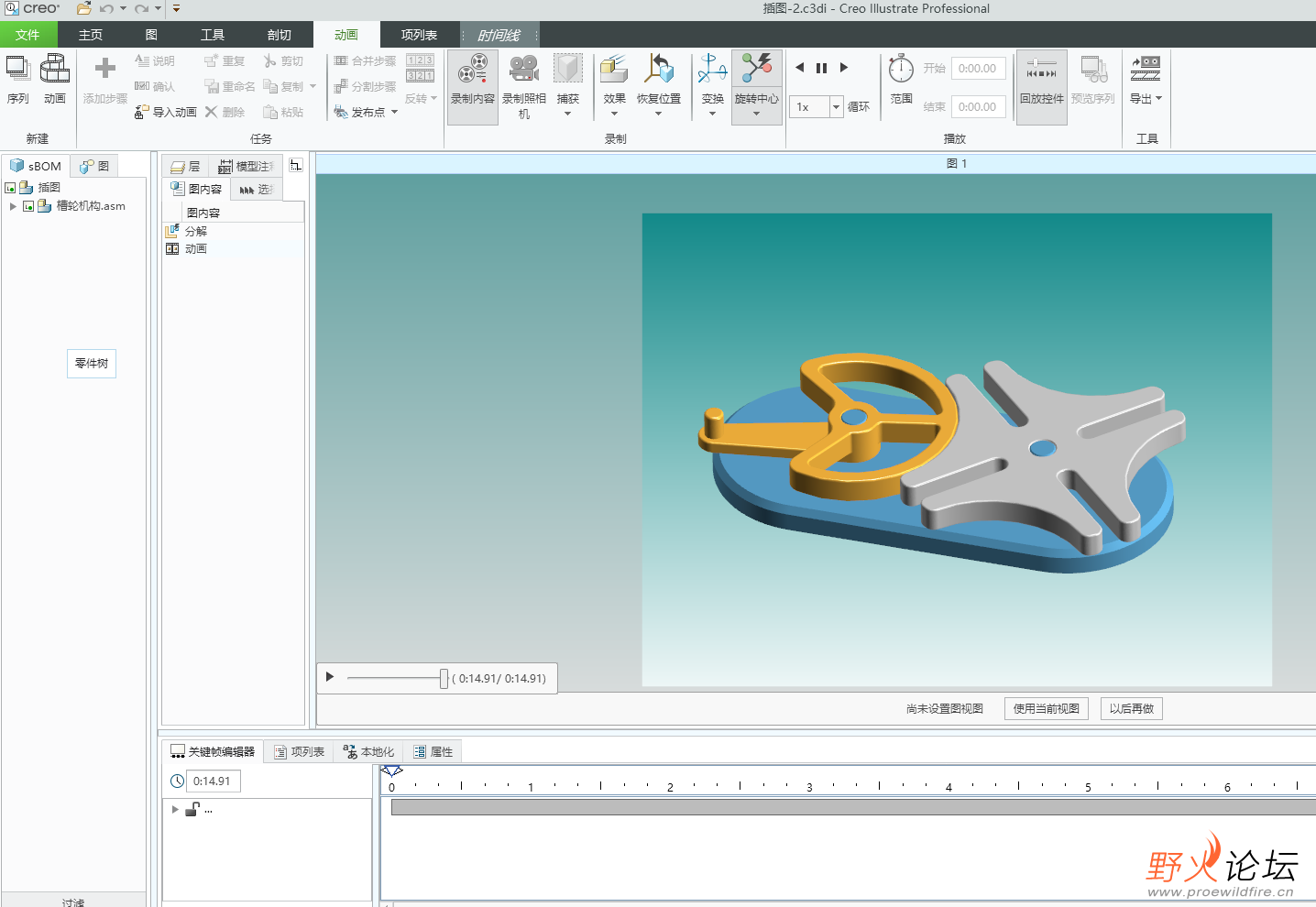
Task: Click the 导出 export film icon
Action: pos(1146,69)
